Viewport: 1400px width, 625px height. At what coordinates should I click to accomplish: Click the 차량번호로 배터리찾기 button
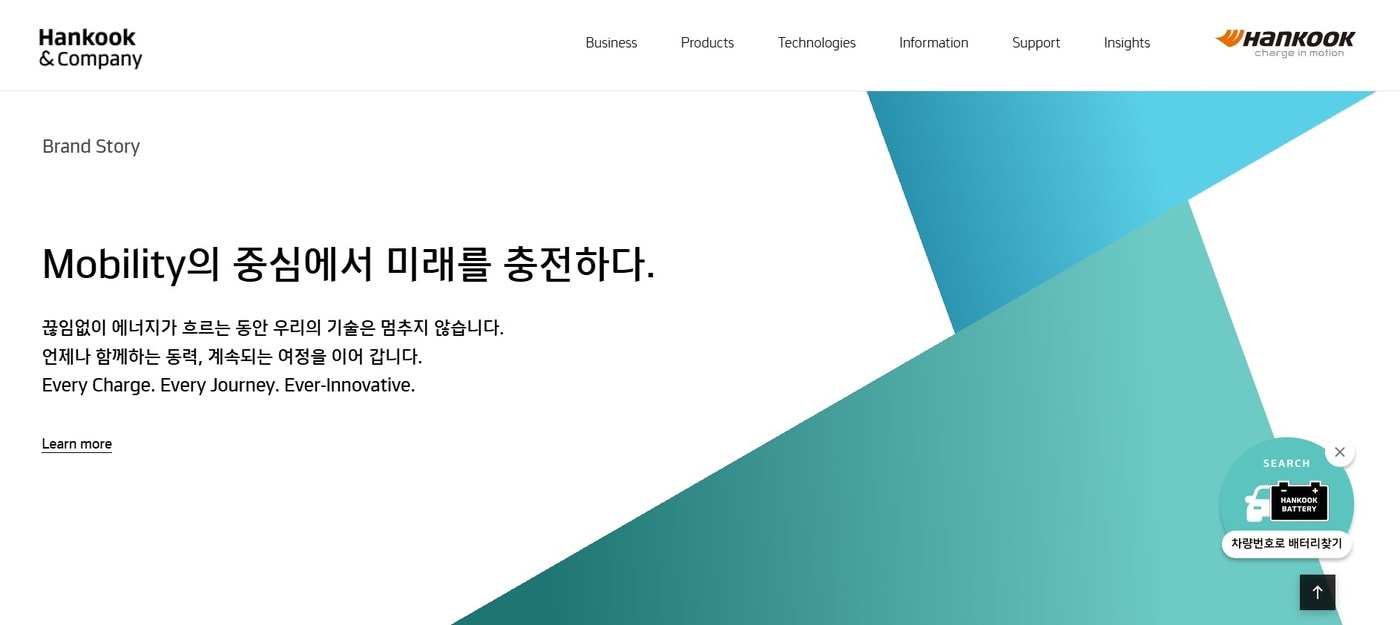click(1286, 544)
